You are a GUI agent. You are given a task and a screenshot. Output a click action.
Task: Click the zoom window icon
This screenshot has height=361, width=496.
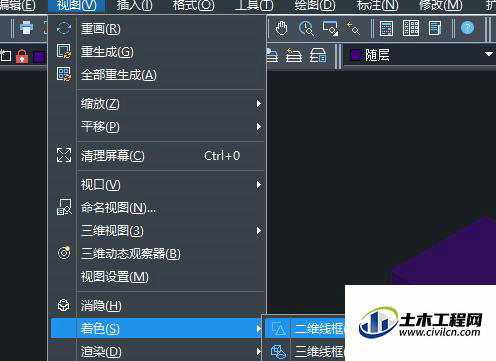tap(330, 28)
